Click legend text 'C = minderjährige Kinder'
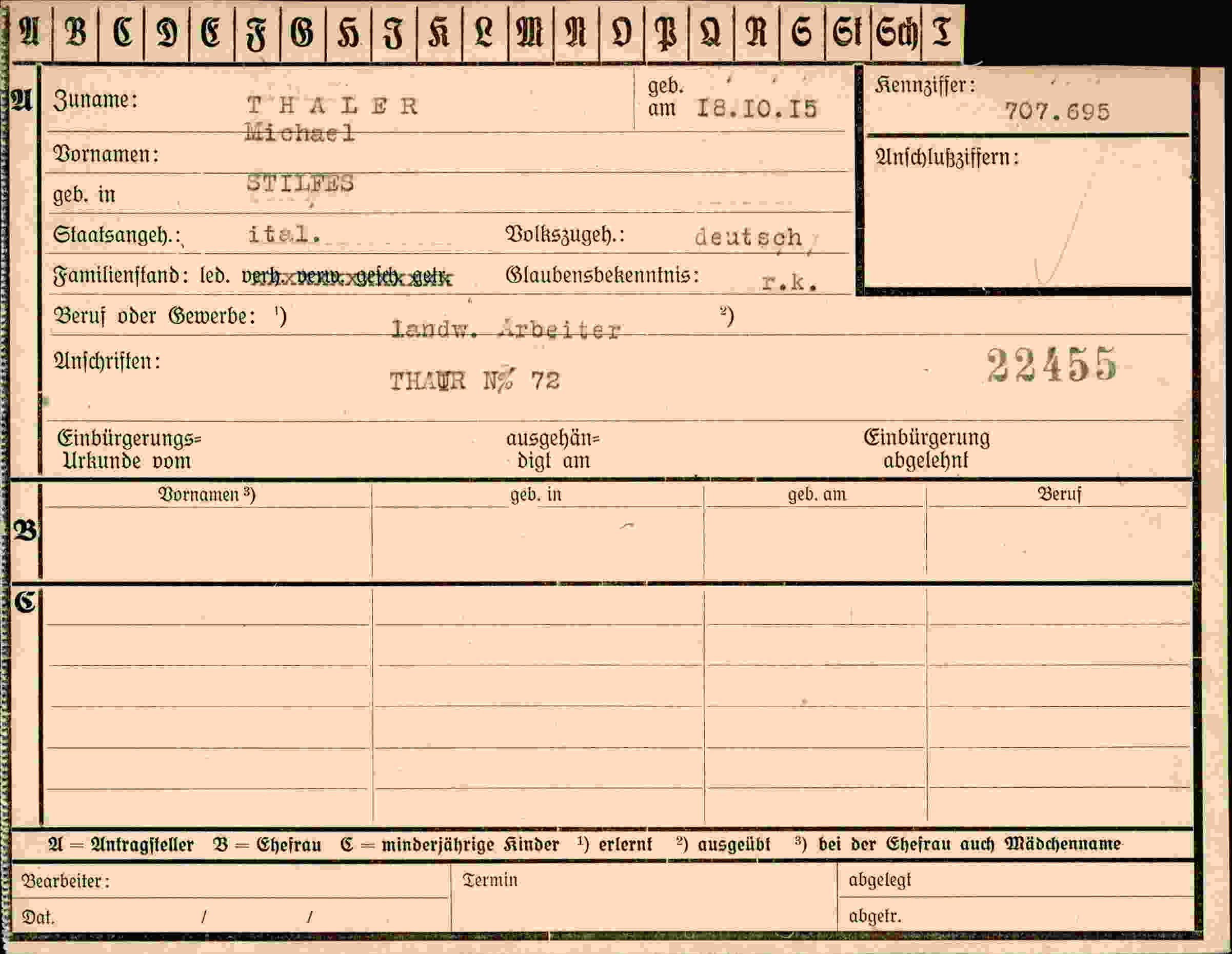This screenshot has height=954, width=1232. (x=450, y=845)
